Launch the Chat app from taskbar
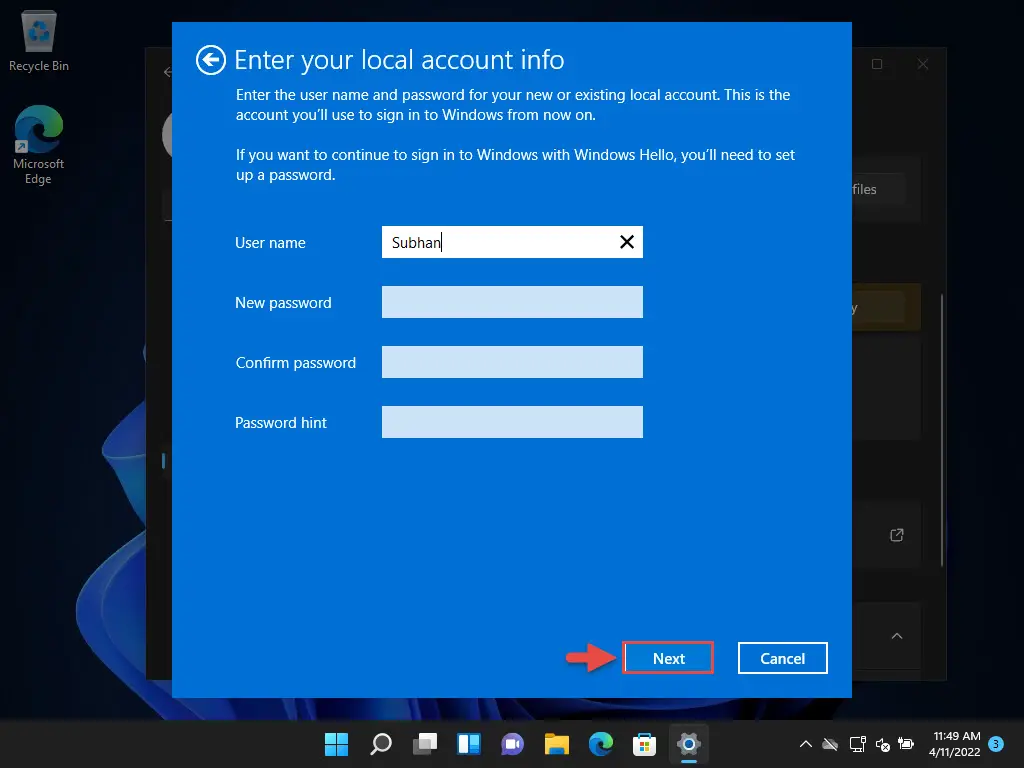 (x=513, y=744)
